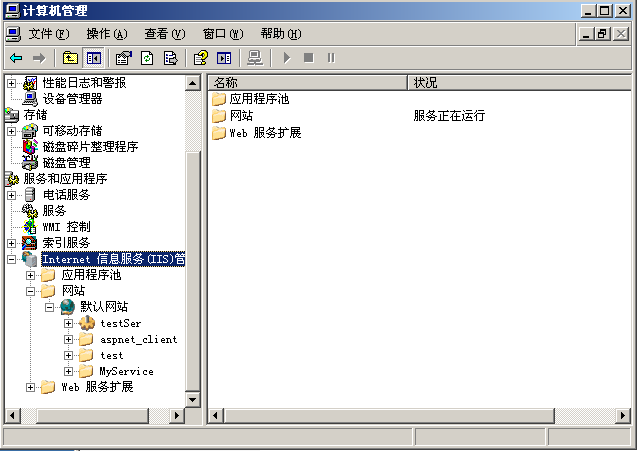The height and width of the screenshot is (451, 637).
Task: Expand the testSer node
Action: pyautogui.click(x=68, y=323)
